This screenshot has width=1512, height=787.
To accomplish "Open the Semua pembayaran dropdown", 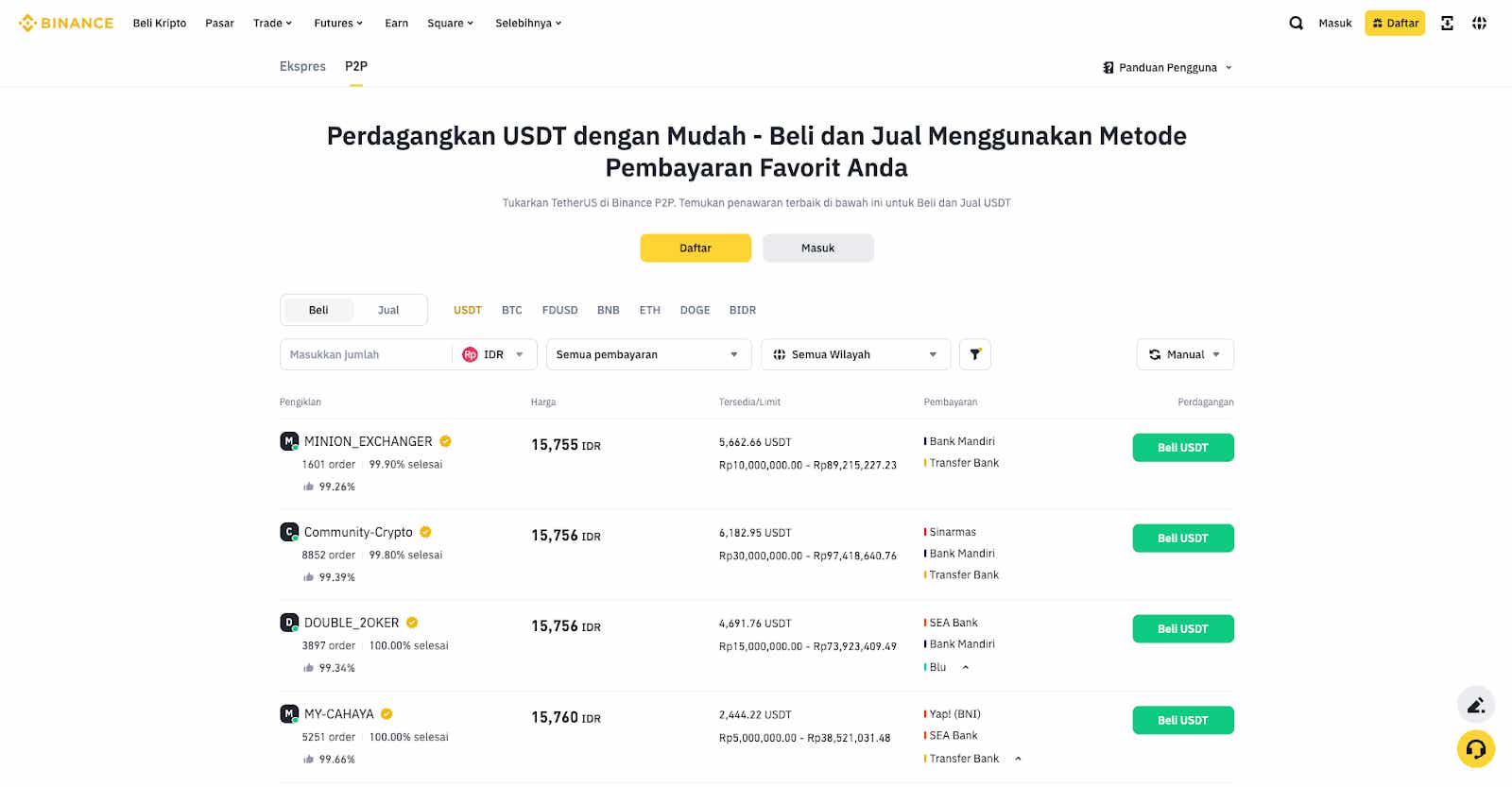I will (x=649, y=354).
